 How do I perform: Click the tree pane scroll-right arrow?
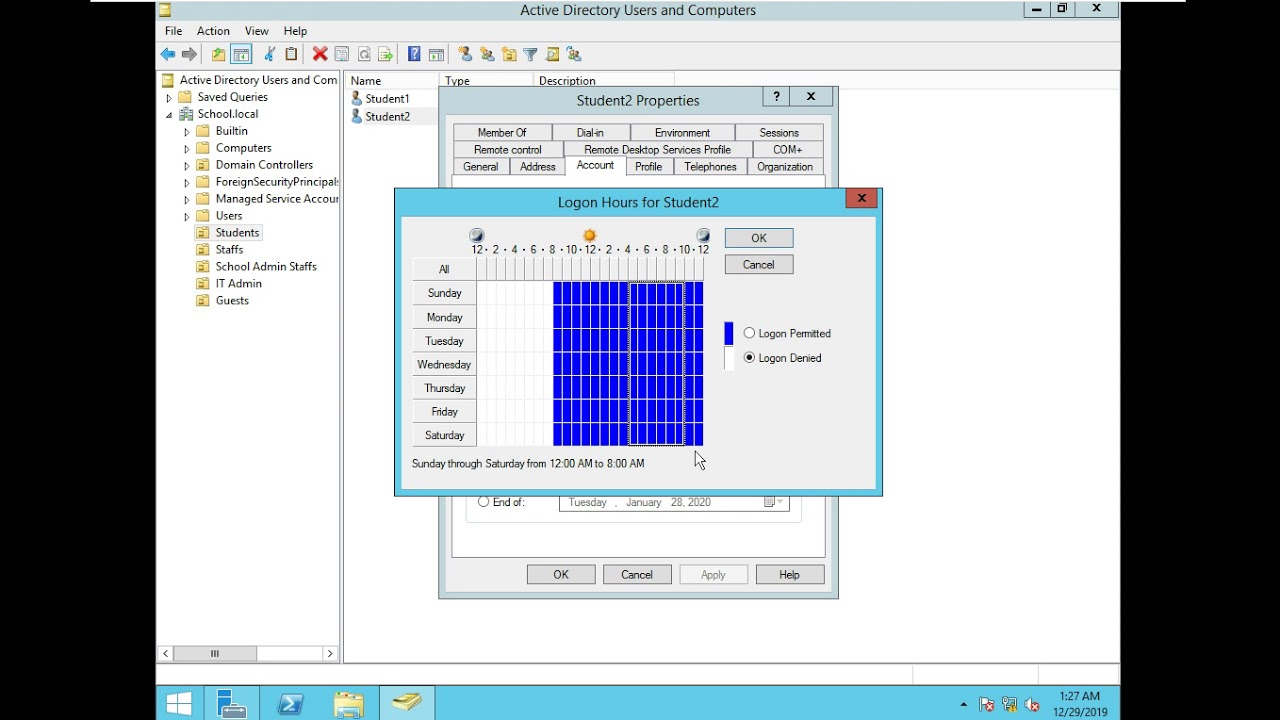coord(330,653)
